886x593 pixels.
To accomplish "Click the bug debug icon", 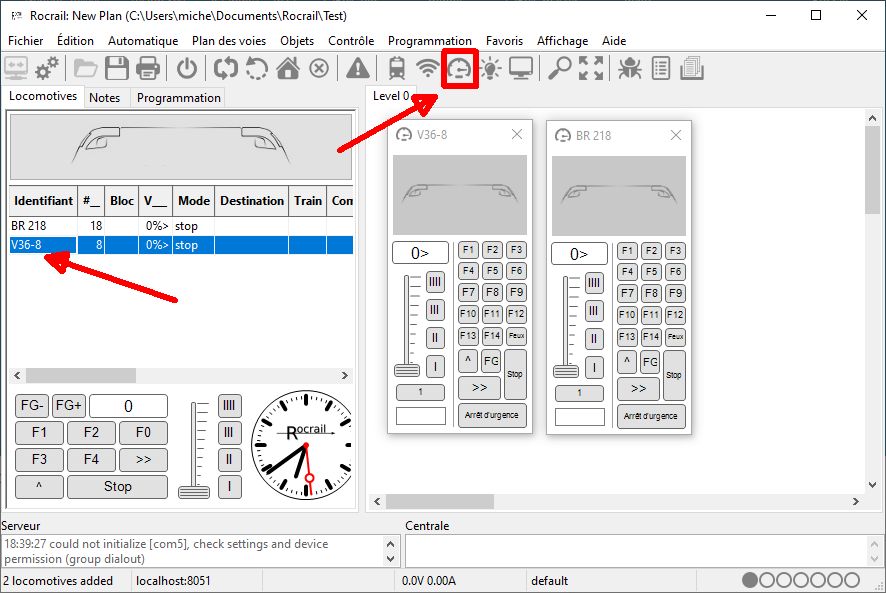I will coord(629,68).
